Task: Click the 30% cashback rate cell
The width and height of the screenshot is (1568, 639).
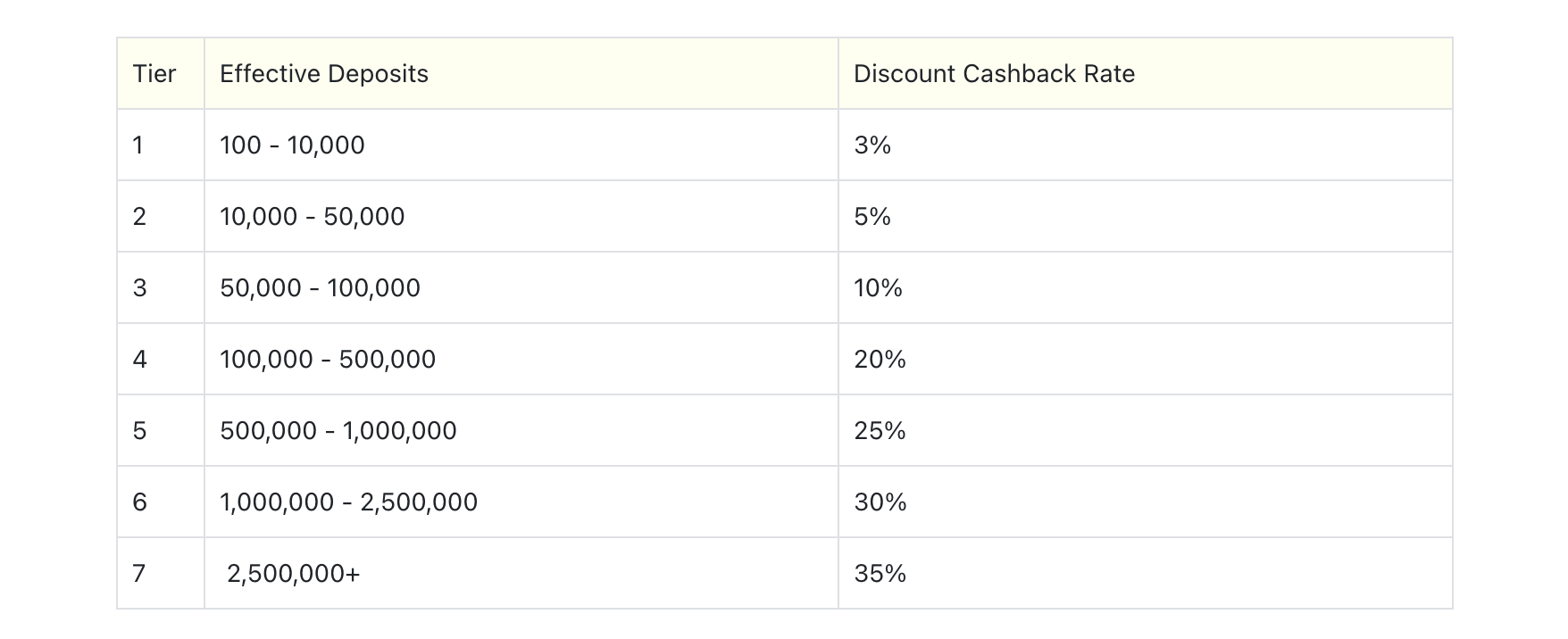Action: pyautogui.click(x=1146, y=502)
